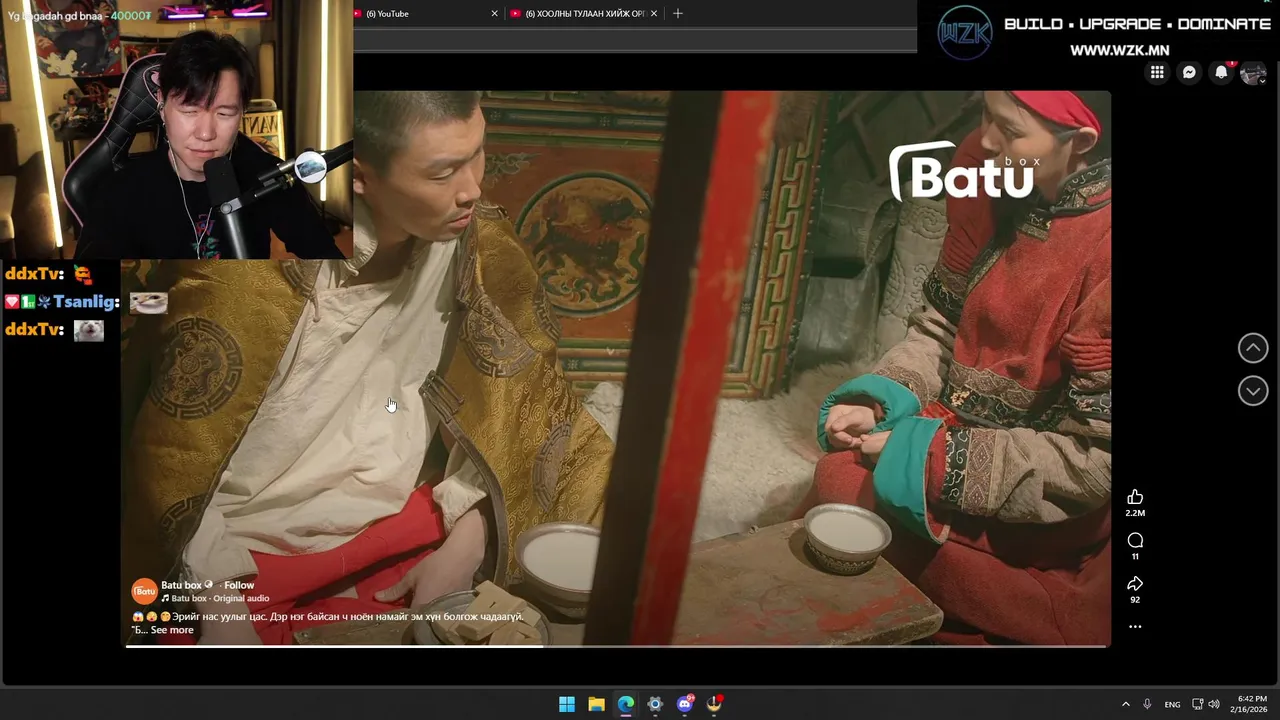The width and height of the screenshot is (1280, 720).
Task: Open network quick settings from tray
Action: click(1198, 704)
